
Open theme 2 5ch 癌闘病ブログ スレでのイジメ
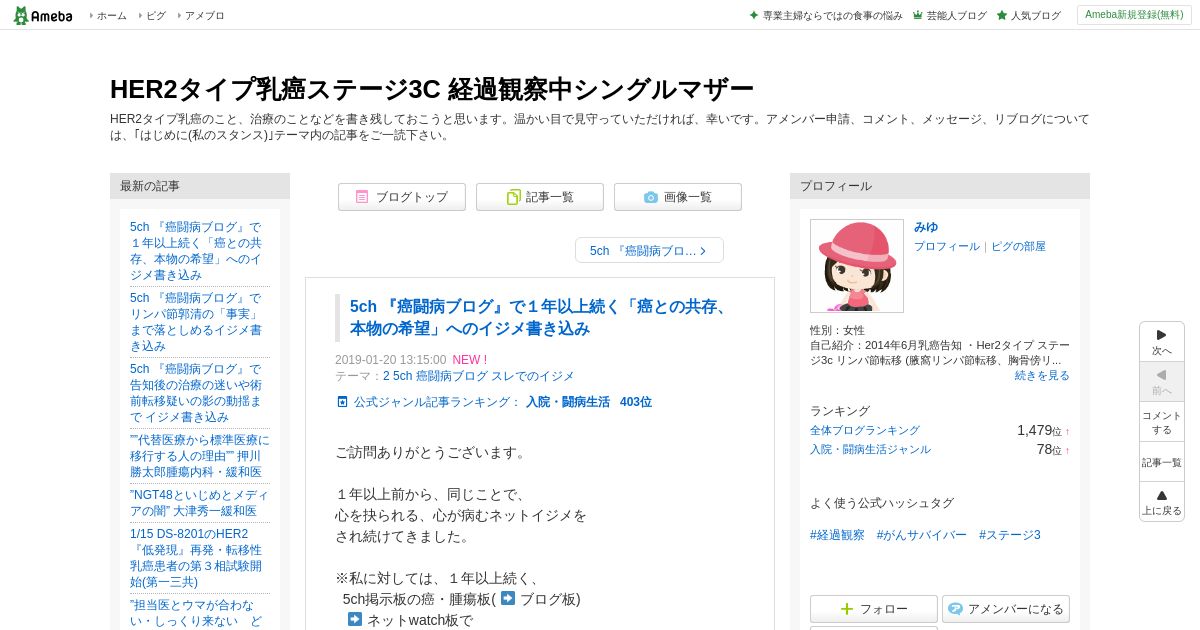pyautogui.click(x=479, y=376)
